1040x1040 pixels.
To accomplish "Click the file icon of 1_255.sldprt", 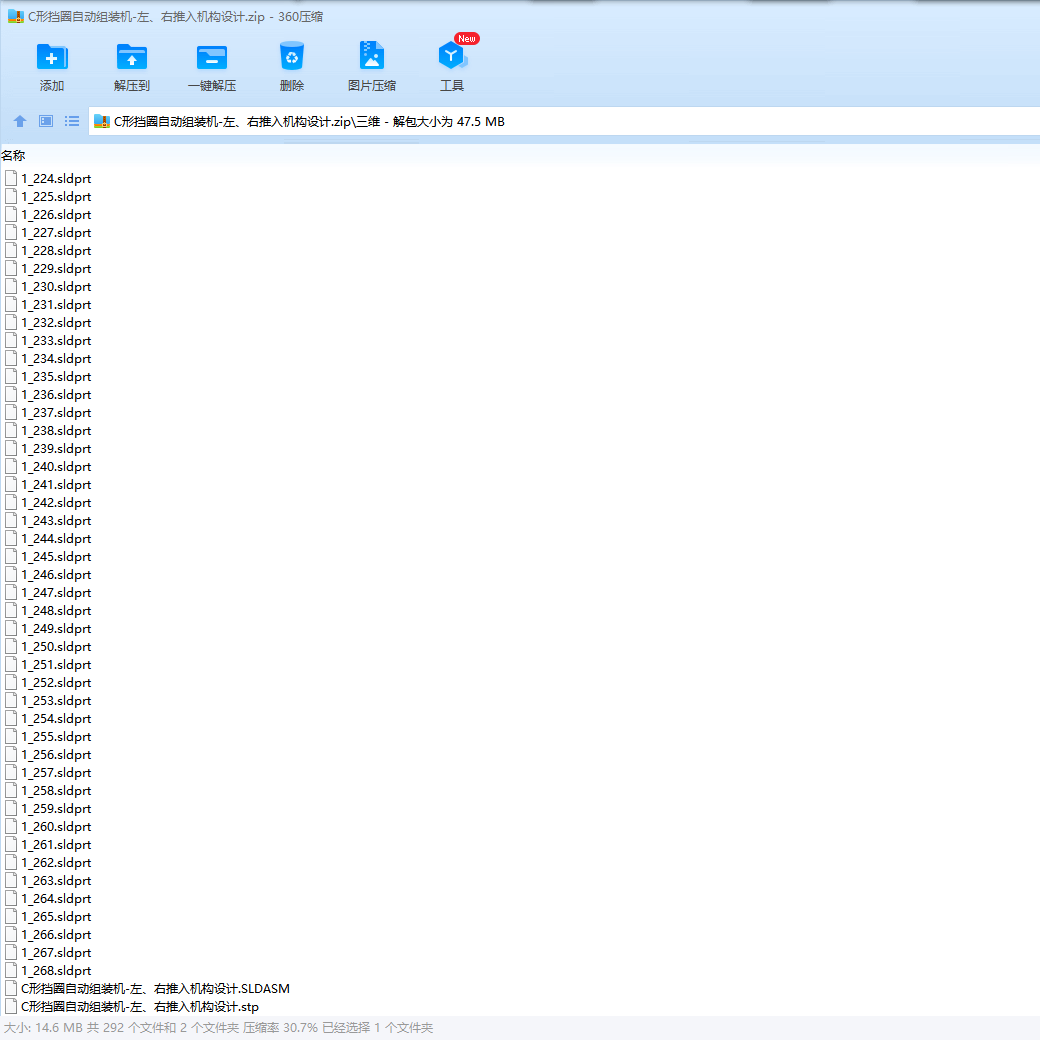I will click(11, 736).
